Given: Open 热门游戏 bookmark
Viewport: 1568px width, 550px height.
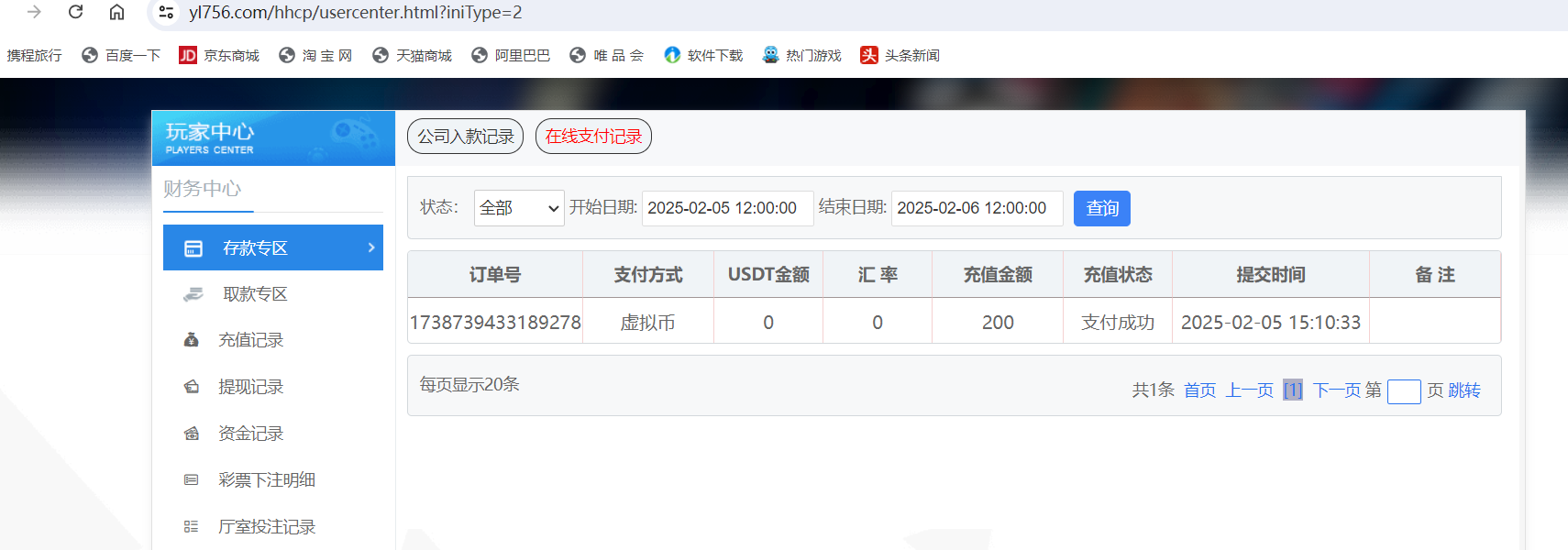Looking at the screenshot, I should [x=801, y=55].
